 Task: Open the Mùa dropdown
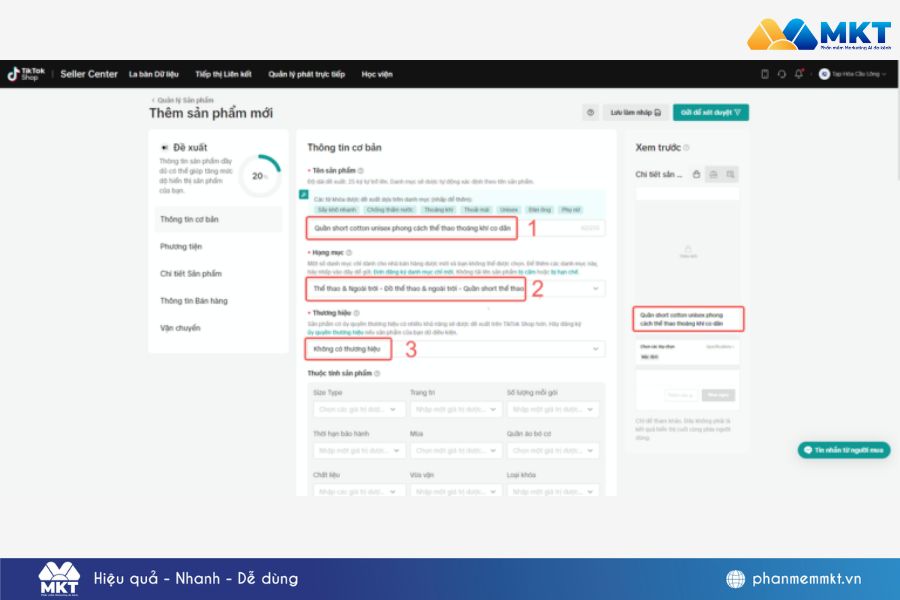(x=456, y=451)
